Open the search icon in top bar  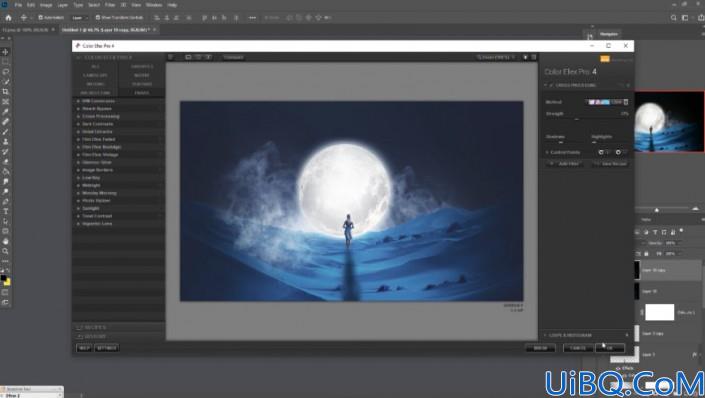click(x=673, y=18)
